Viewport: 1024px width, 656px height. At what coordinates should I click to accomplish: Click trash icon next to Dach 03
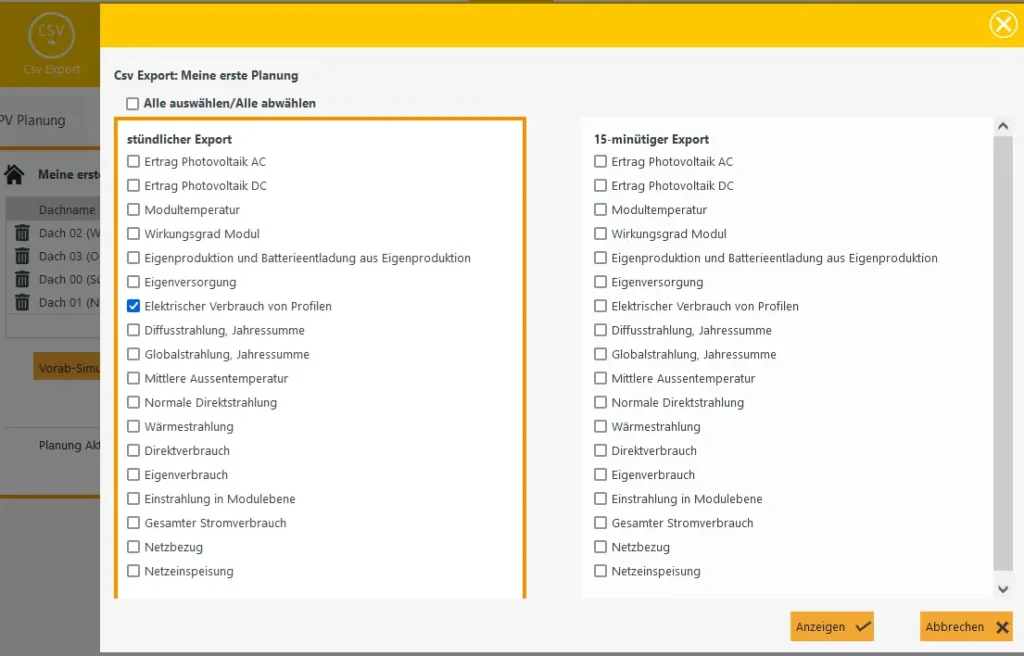22,256
